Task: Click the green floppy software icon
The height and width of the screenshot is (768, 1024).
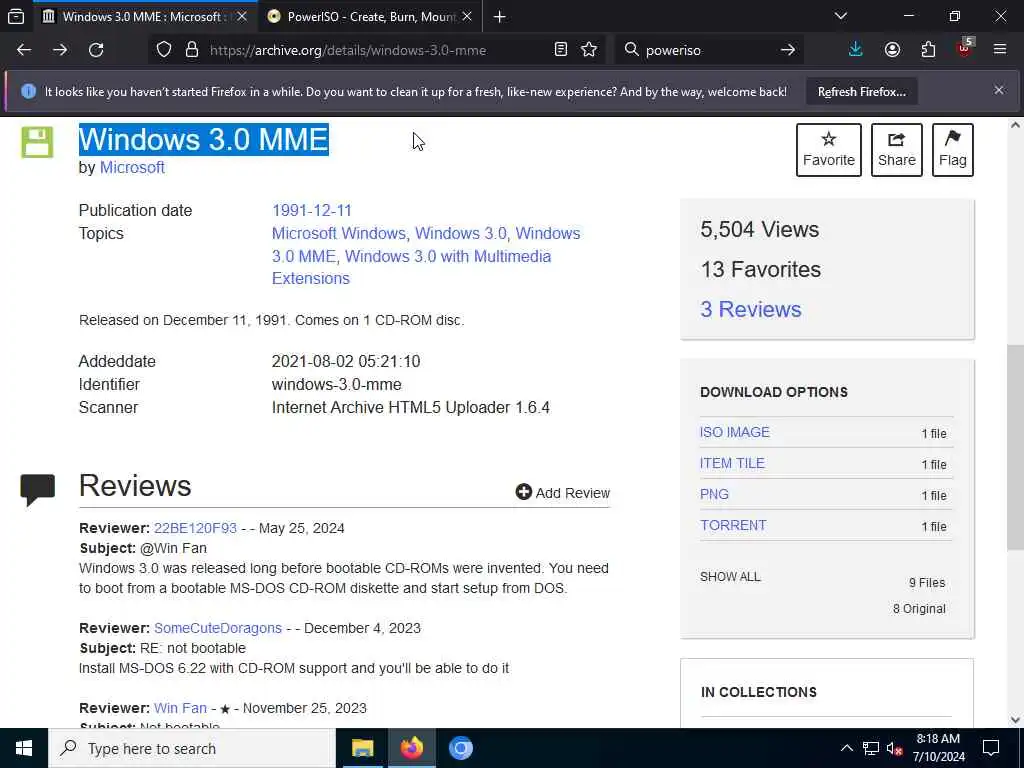Action: point(37,142)
